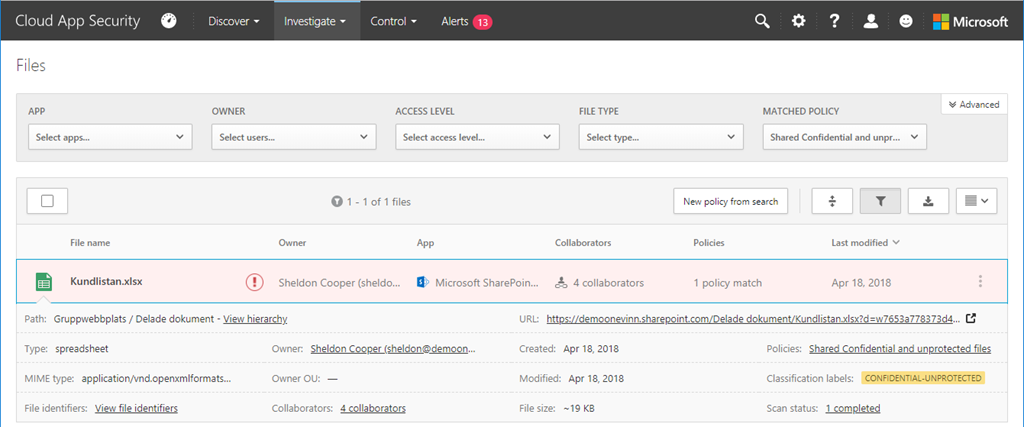The image size is (1024, 427).
Task: Click the CONFIDENTIAL-UNPROTECTED label tag
Action: (923, 379)
